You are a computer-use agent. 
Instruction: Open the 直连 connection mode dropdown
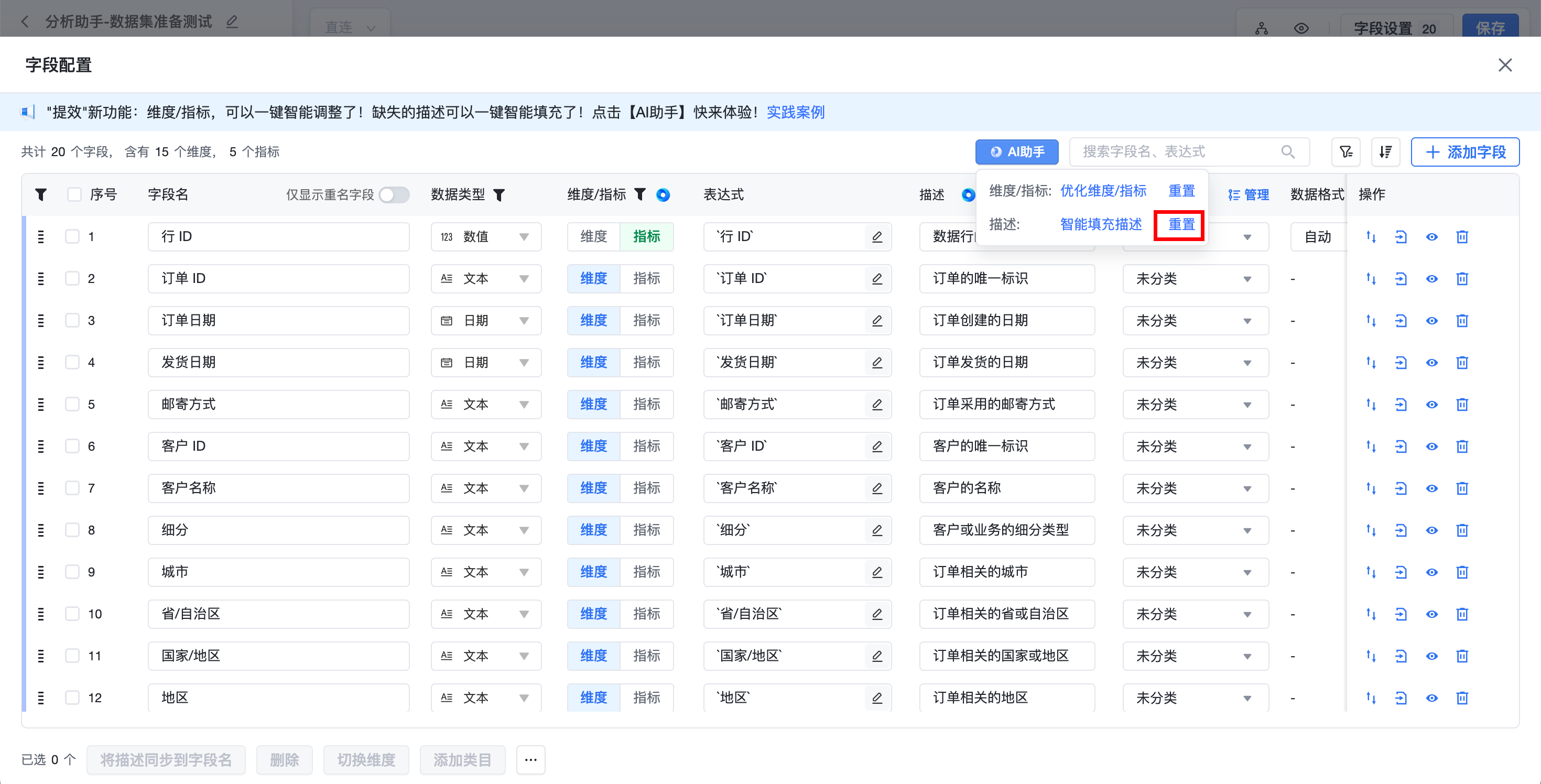(x=350, y=26)
